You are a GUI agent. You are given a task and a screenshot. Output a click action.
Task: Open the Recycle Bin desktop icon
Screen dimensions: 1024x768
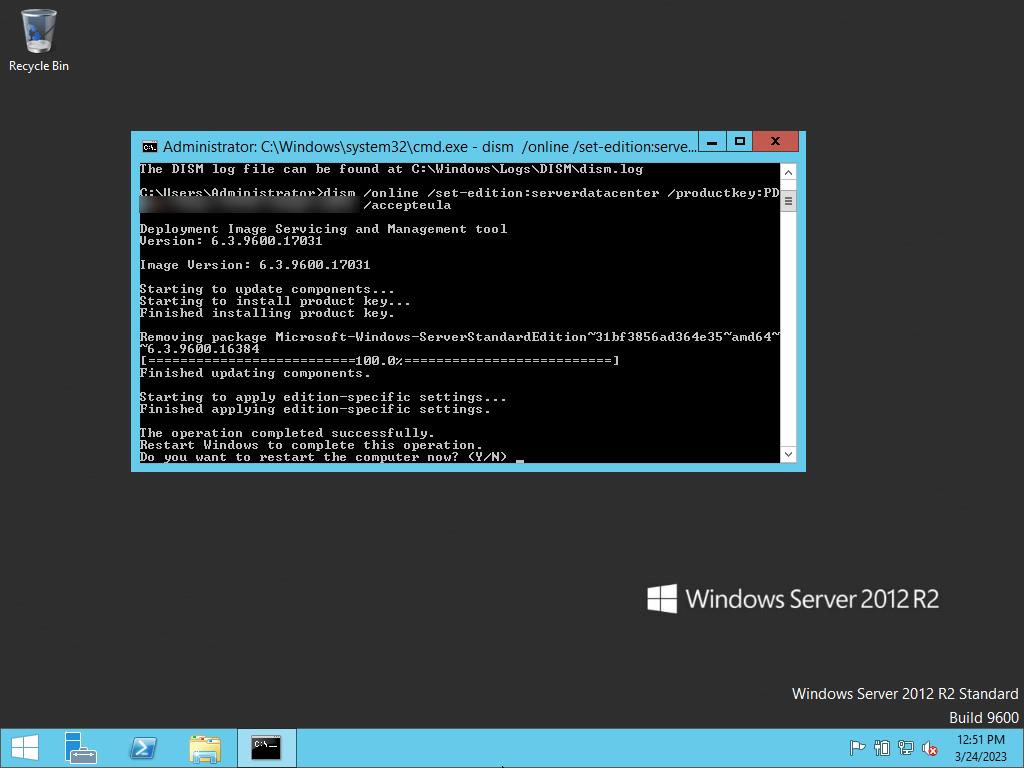(39, 40)
